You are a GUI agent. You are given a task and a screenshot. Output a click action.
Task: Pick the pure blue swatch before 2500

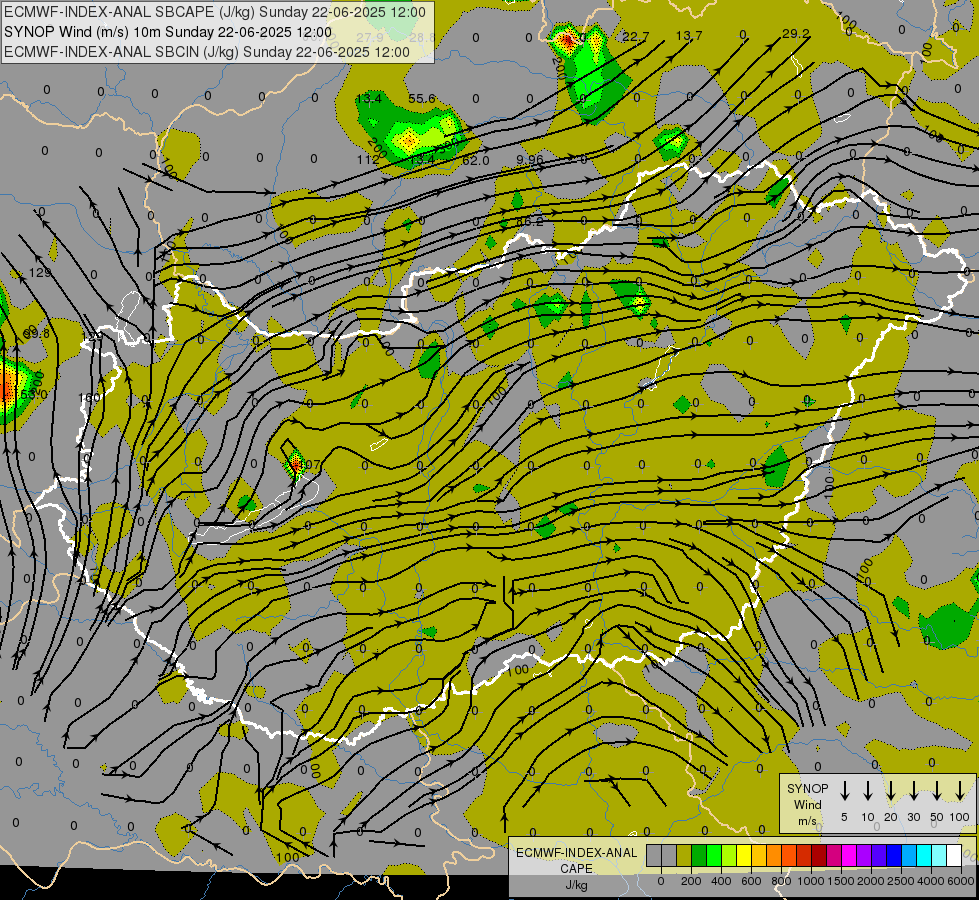point(893,856)
